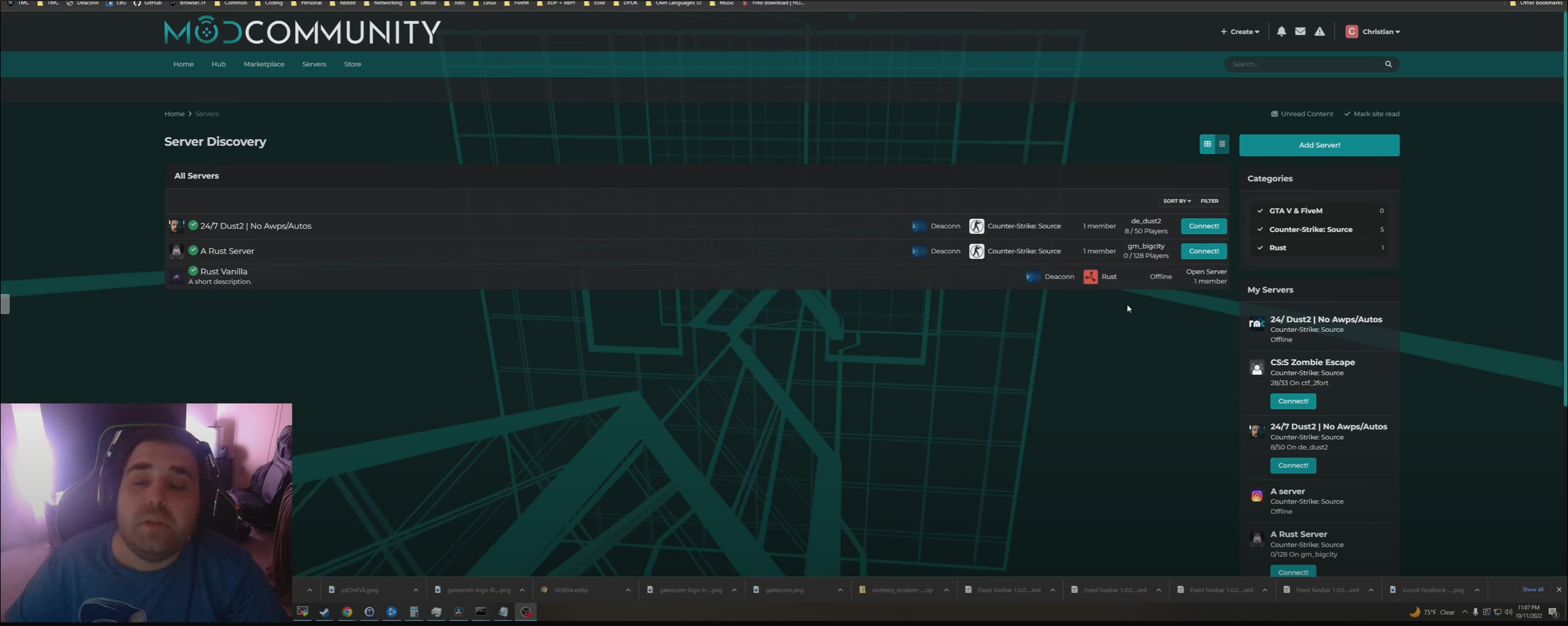The width and height of the screenshot is (1568, 626).
Task: Connect to A Rust Server in list
Action: 1203,251
